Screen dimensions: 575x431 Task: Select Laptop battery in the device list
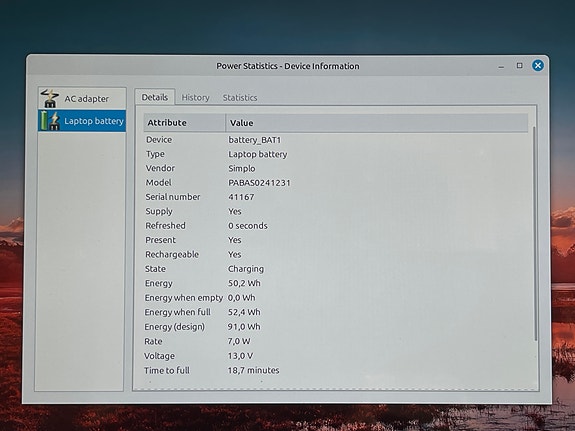(82, 121)
